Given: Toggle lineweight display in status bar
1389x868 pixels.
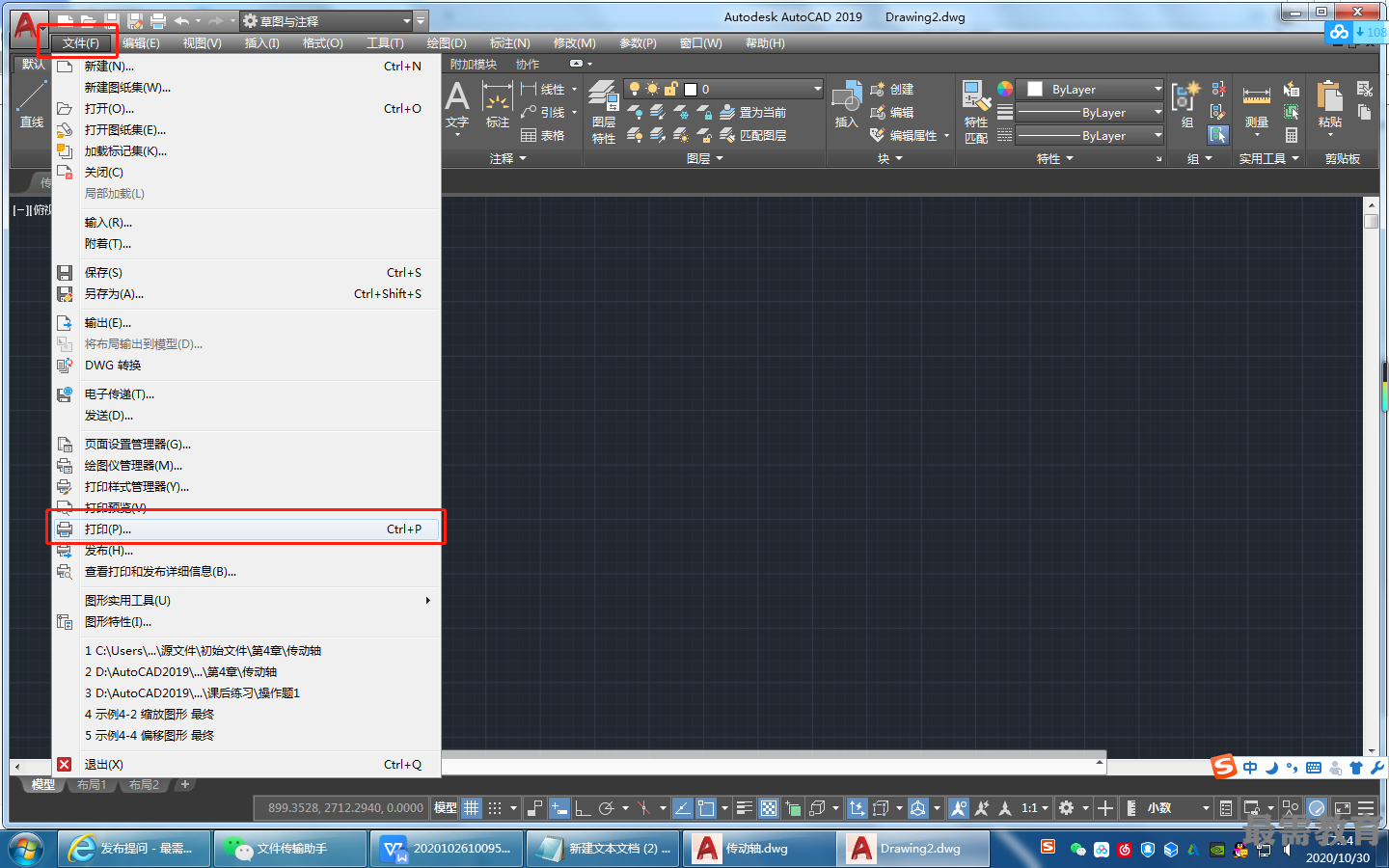Looking at the screenshot, I should click(744, 808).
